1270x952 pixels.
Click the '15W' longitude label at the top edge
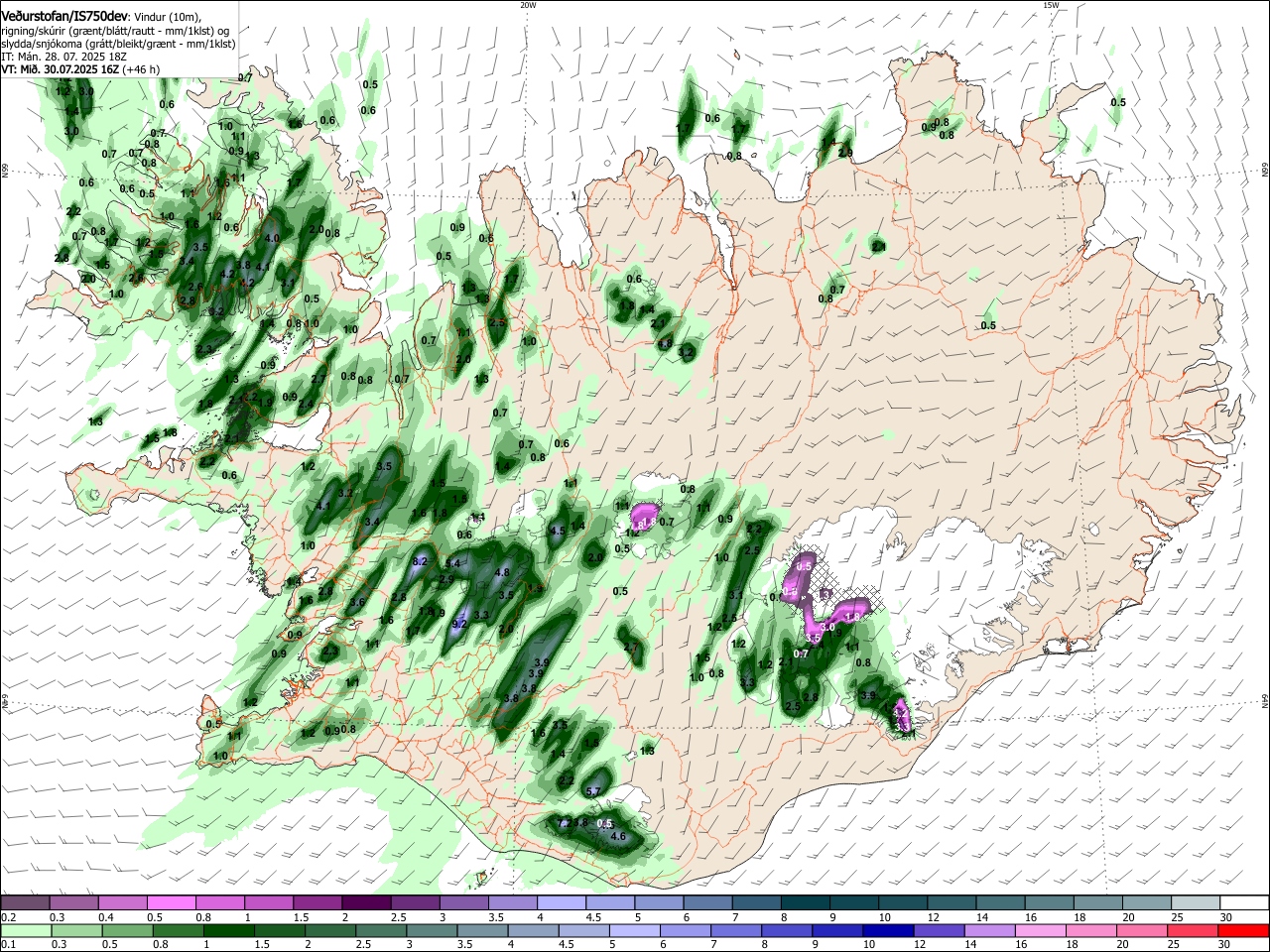point(1051,5)
